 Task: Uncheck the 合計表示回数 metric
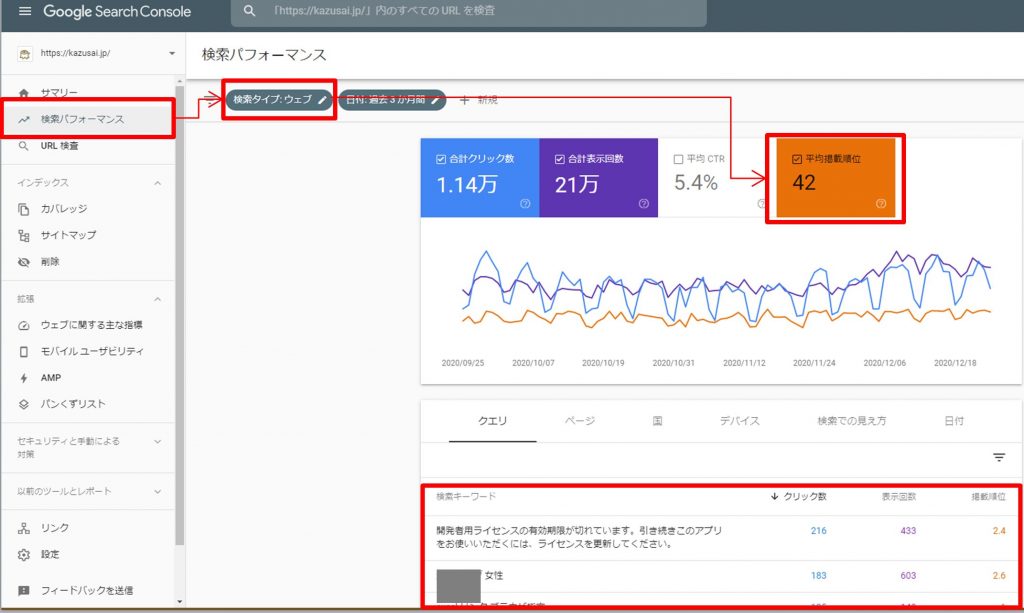pos(560,159)
